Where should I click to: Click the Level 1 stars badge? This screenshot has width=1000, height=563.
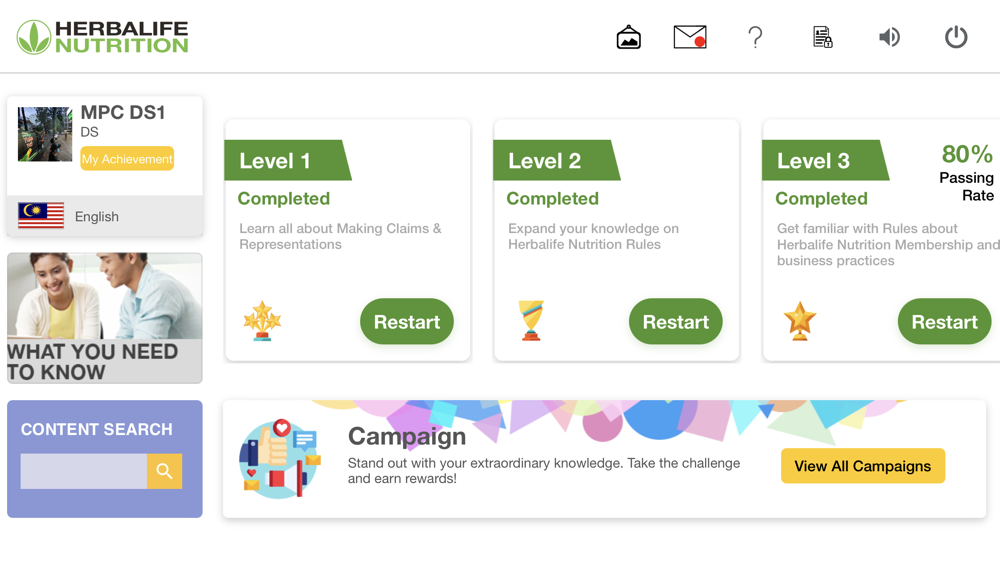[262, 321]
